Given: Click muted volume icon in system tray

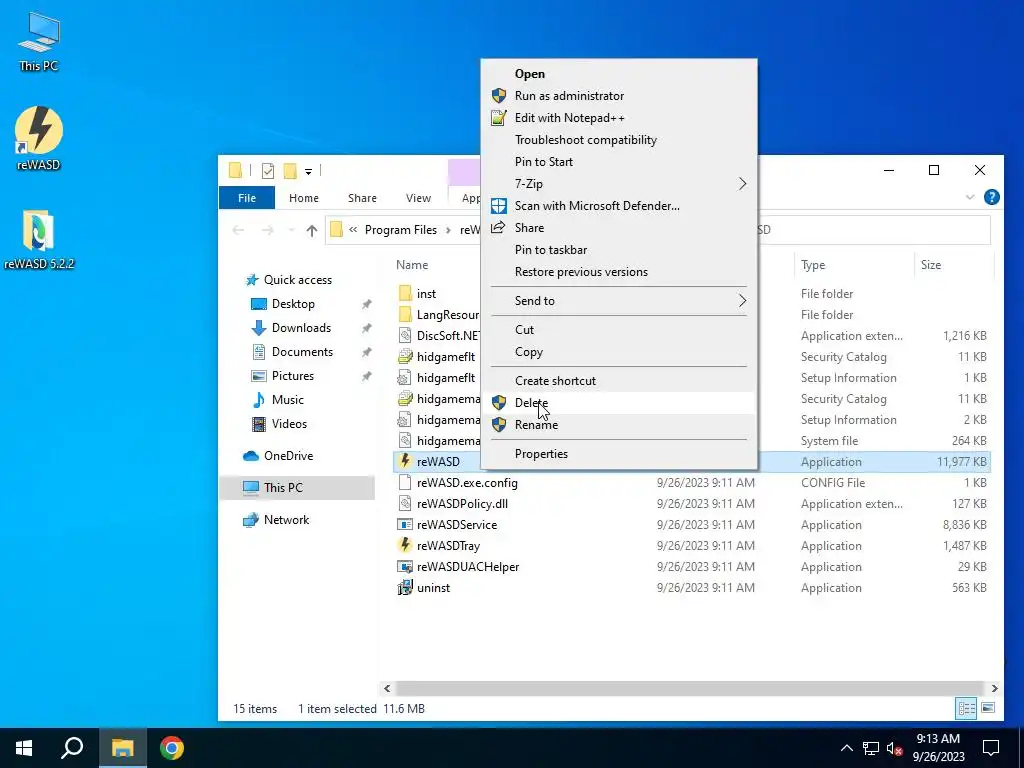Looking at the screenshot, I should [x=895, y=748].
